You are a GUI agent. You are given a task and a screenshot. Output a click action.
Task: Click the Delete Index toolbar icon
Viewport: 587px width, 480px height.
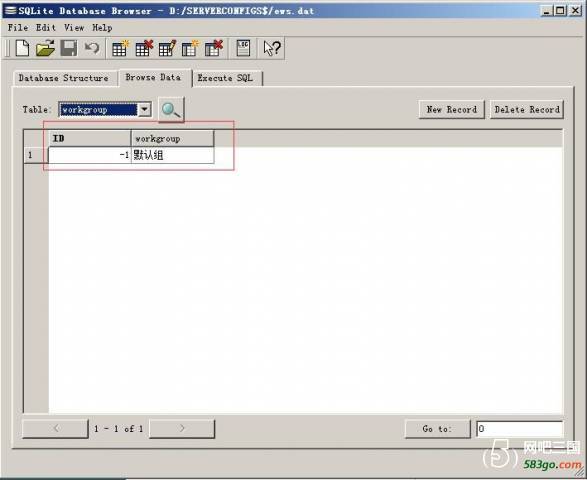pyautogui.click(x=214, y=48)
